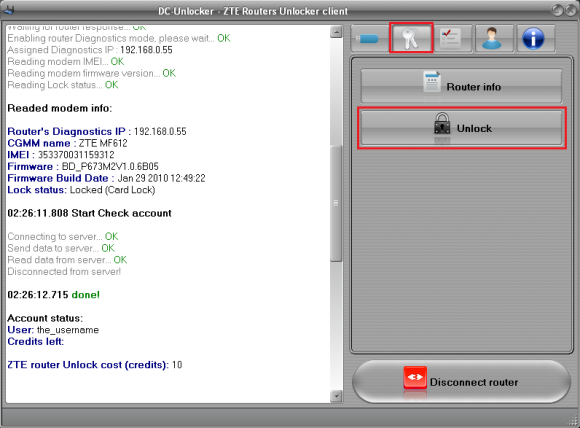Click the Send data to server... OK line
The image size is (580, 428).
pyautogui.click(x=61, y=248)
